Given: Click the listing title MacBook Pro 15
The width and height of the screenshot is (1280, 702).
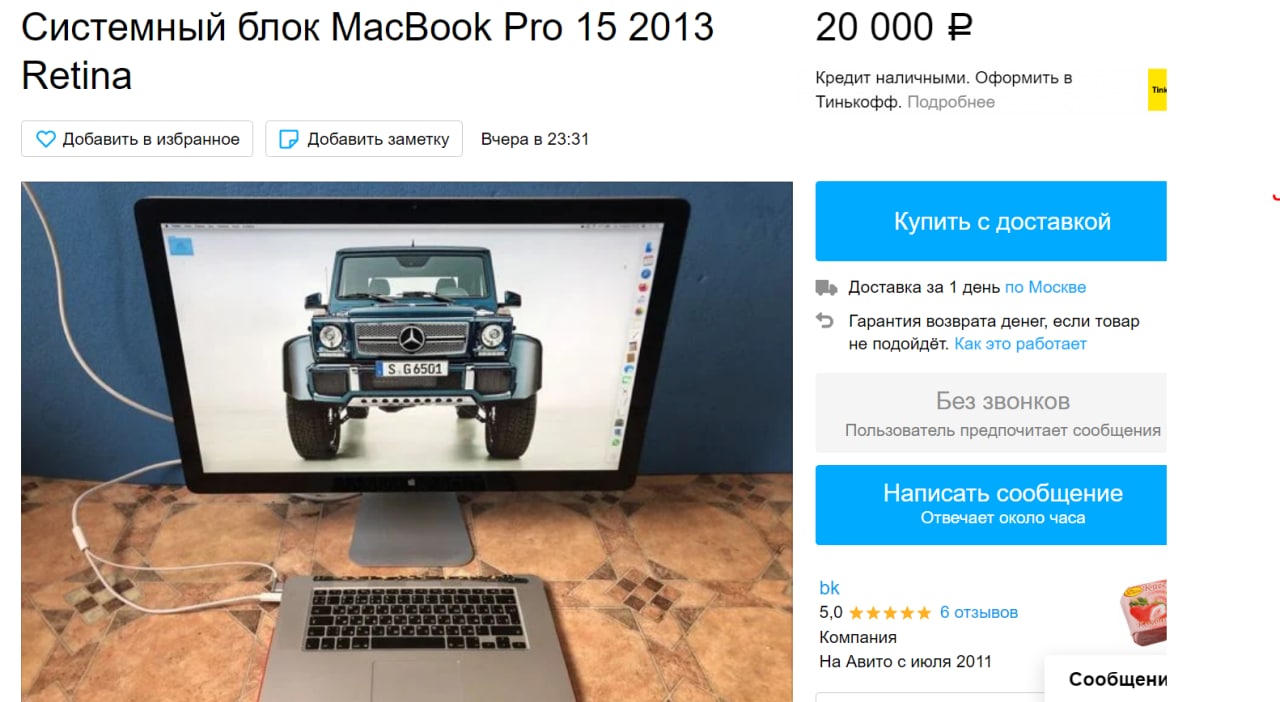Looking at the screenshot, I should (368, 51).
